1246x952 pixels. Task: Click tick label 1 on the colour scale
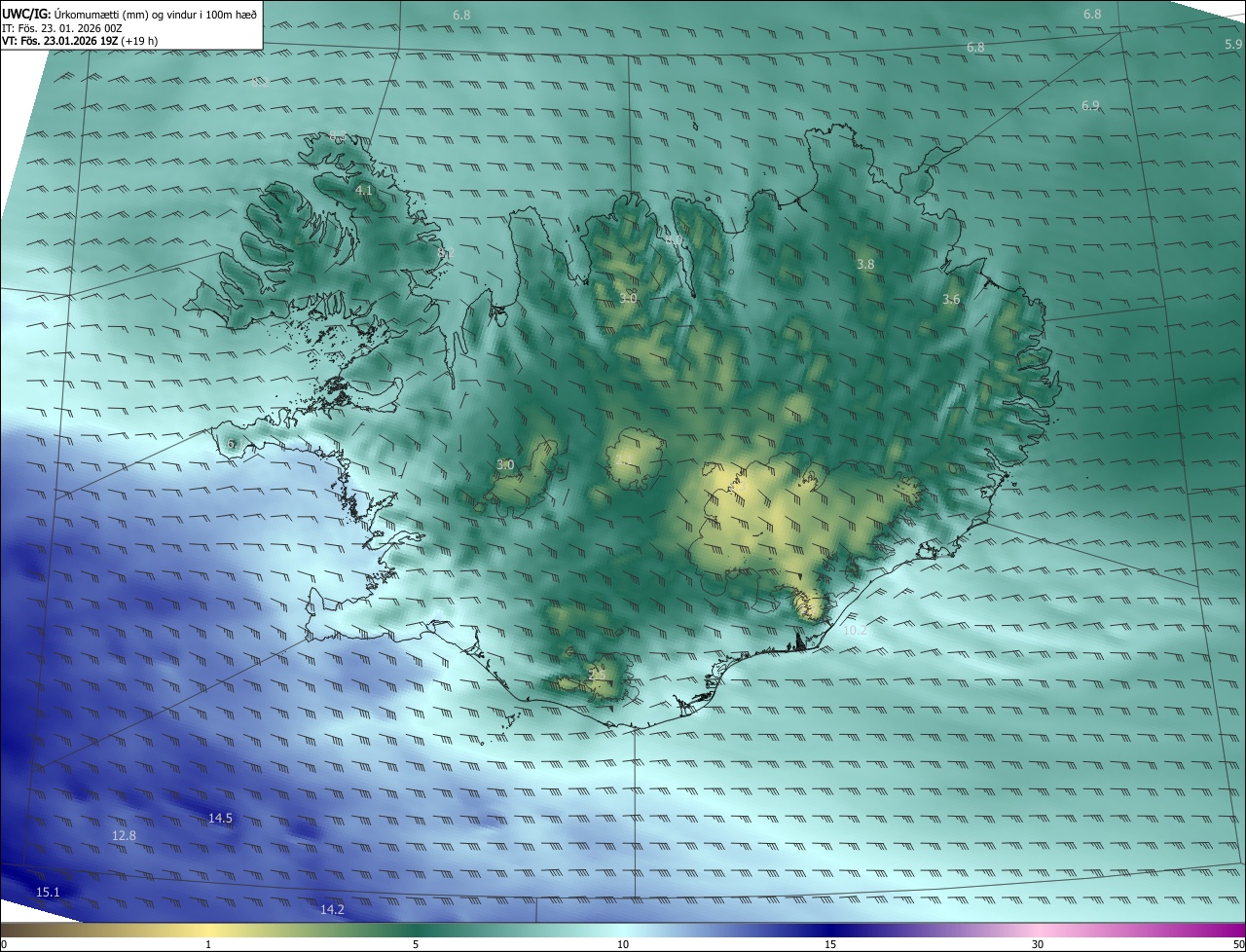click(x=208, y=944)
